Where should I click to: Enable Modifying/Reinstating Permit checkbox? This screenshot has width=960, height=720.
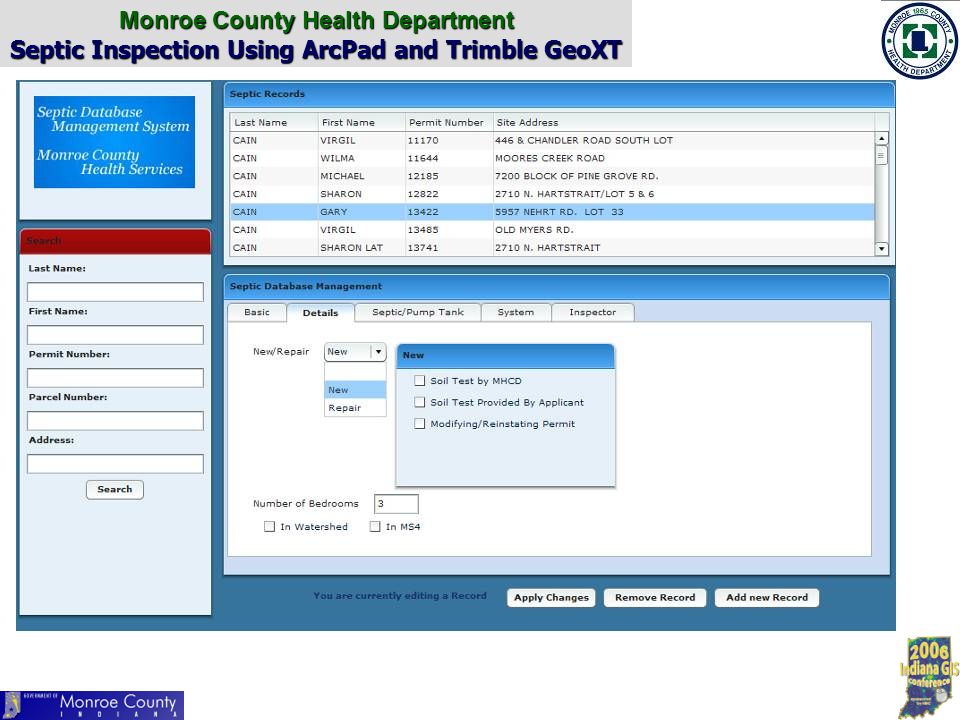point(419,424)
